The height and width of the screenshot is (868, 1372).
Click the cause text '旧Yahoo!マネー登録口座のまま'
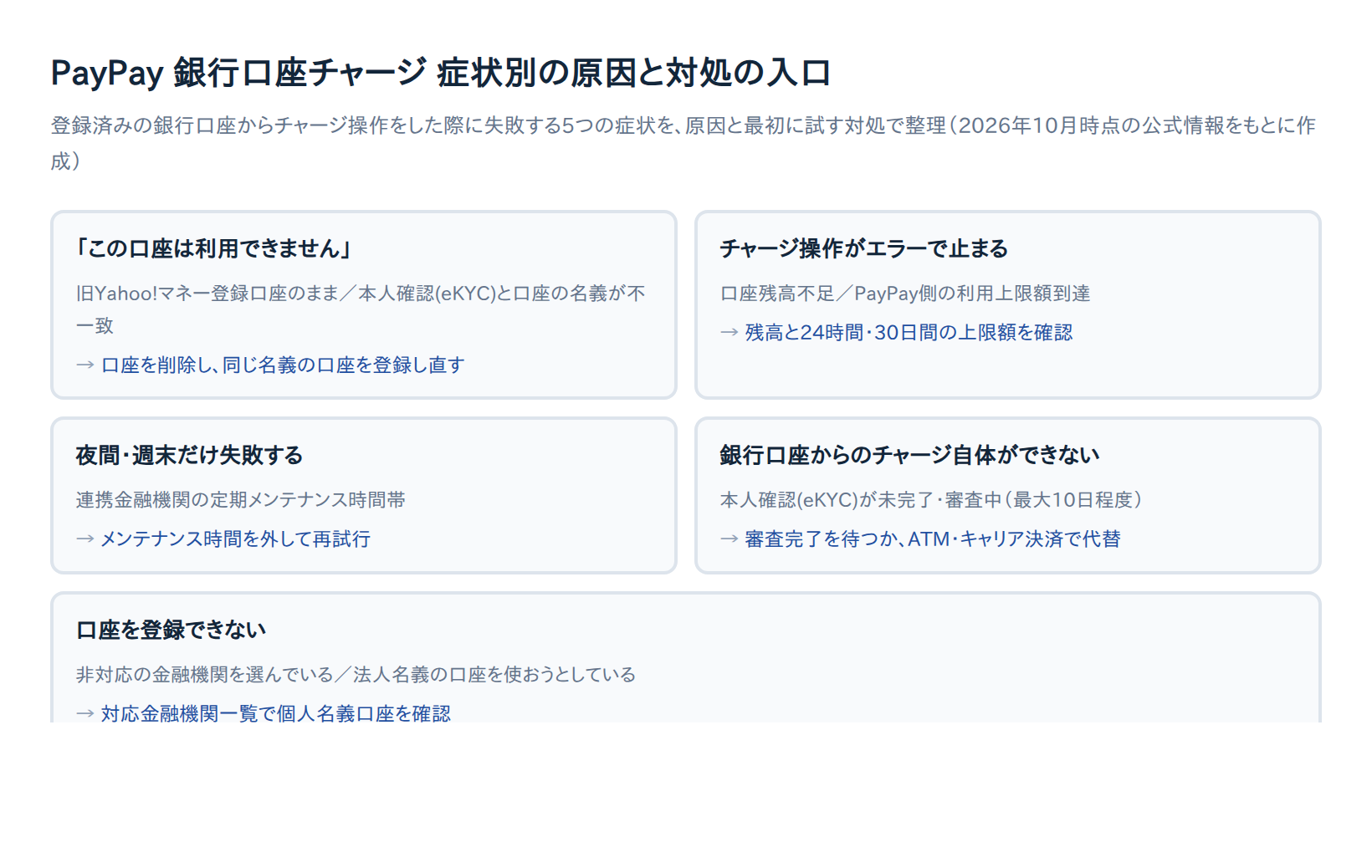click(207, 294)
